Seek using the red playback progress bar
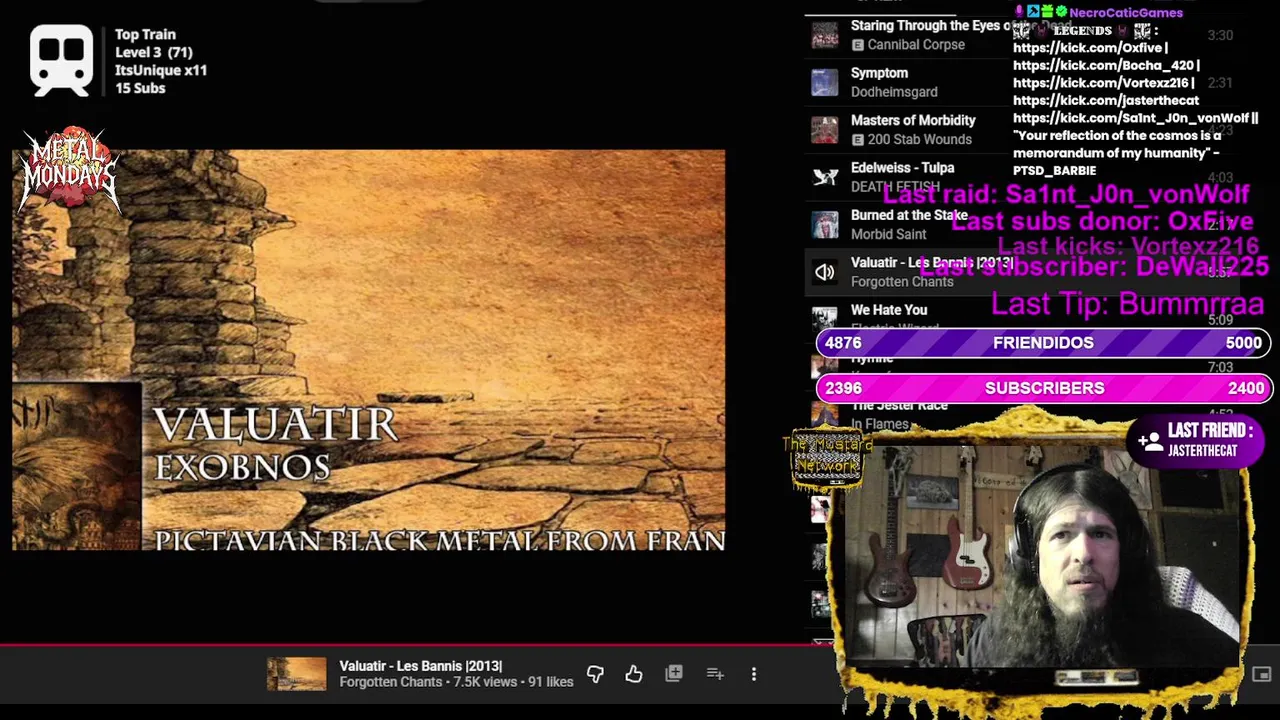The image size is (1280, 720). tap(420, 646)
